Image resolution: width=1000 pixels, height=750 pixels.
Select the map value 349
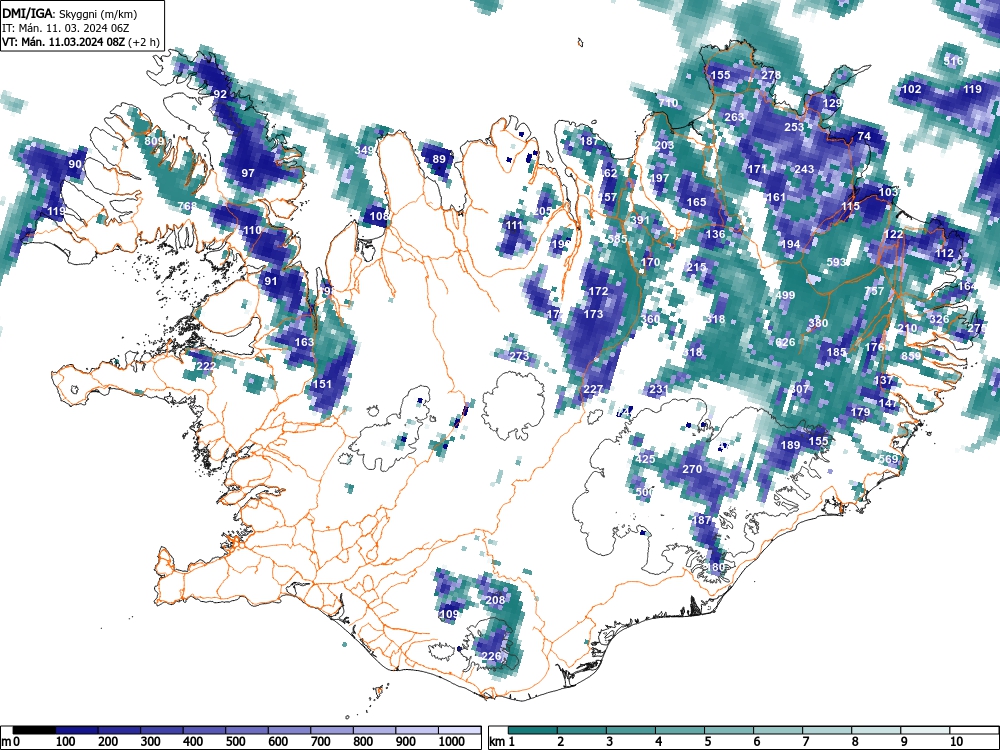click(x=364, y=151)
